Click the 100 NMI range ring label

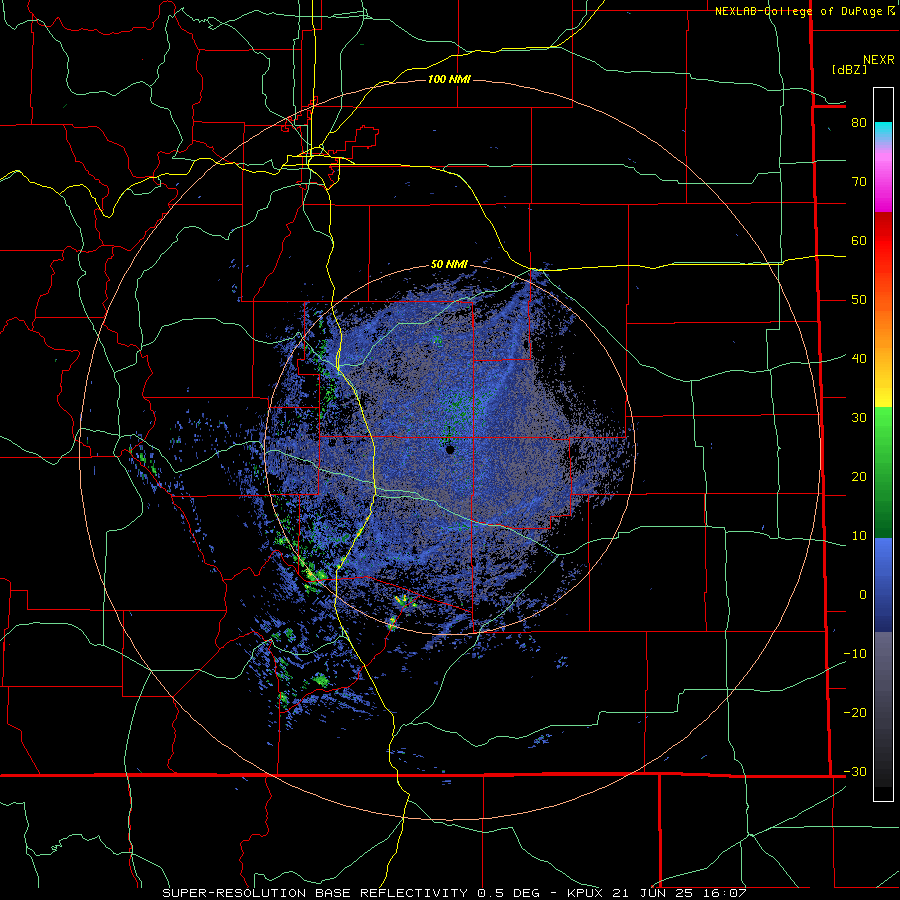pyautogui.click(x=449, y=79)
